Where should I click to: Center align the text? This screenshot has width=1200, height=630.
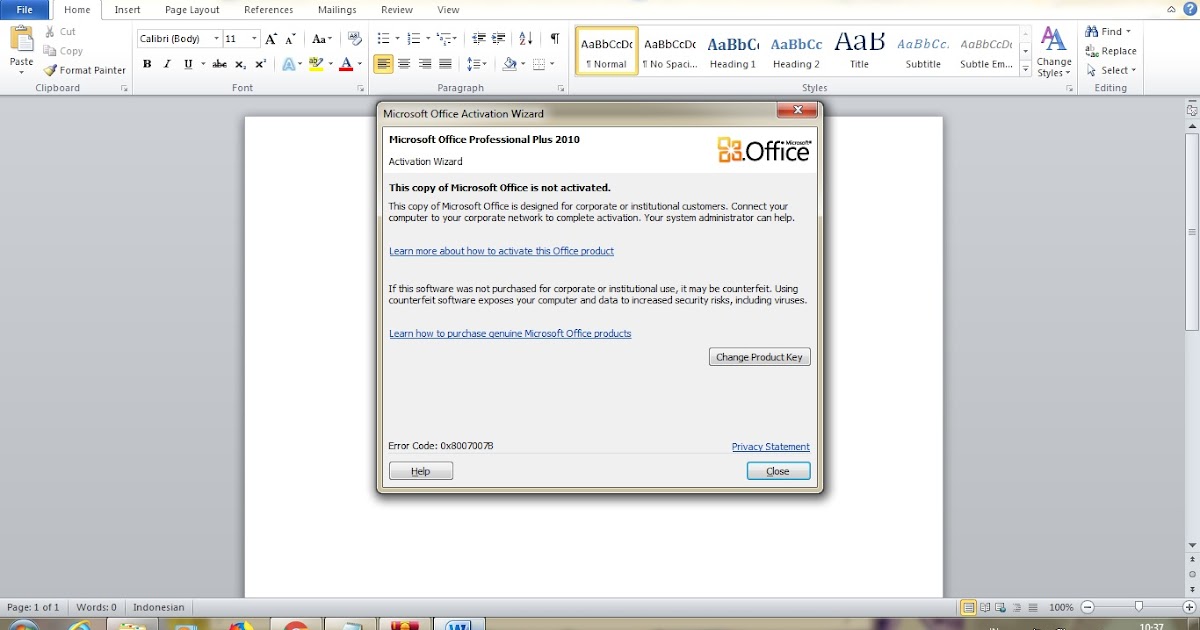point(404,64)
